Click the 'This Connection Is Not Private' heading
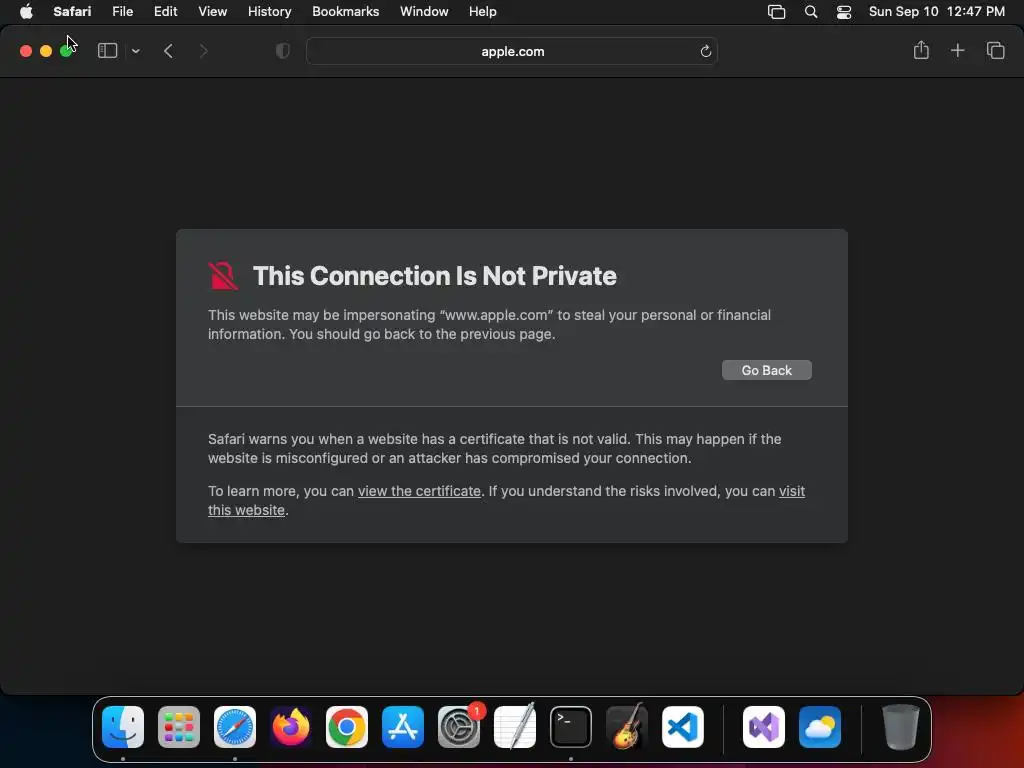 [x=434, y=276]
